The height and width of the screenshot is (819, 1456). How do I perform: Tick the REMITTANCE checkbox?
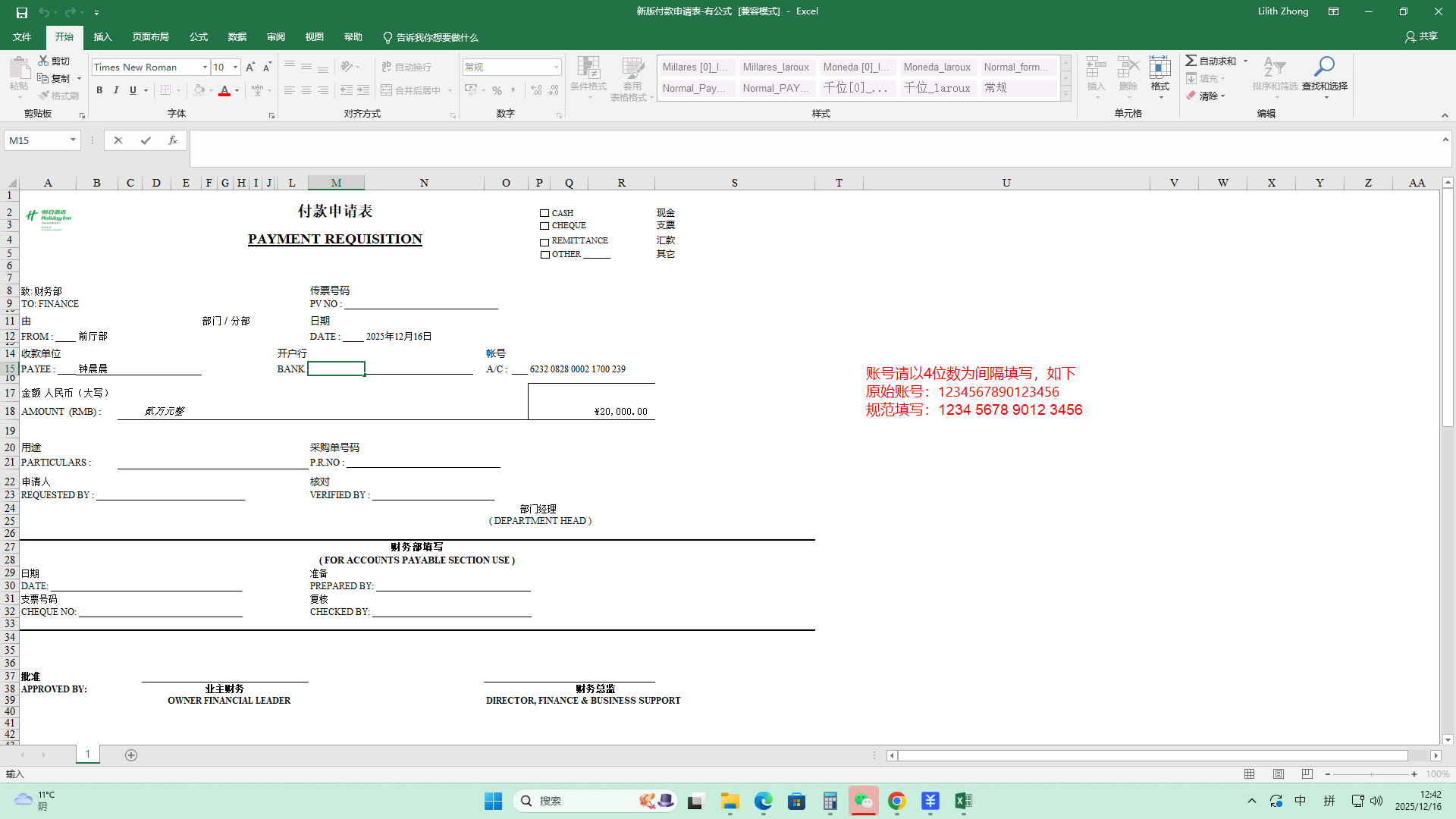544,242
